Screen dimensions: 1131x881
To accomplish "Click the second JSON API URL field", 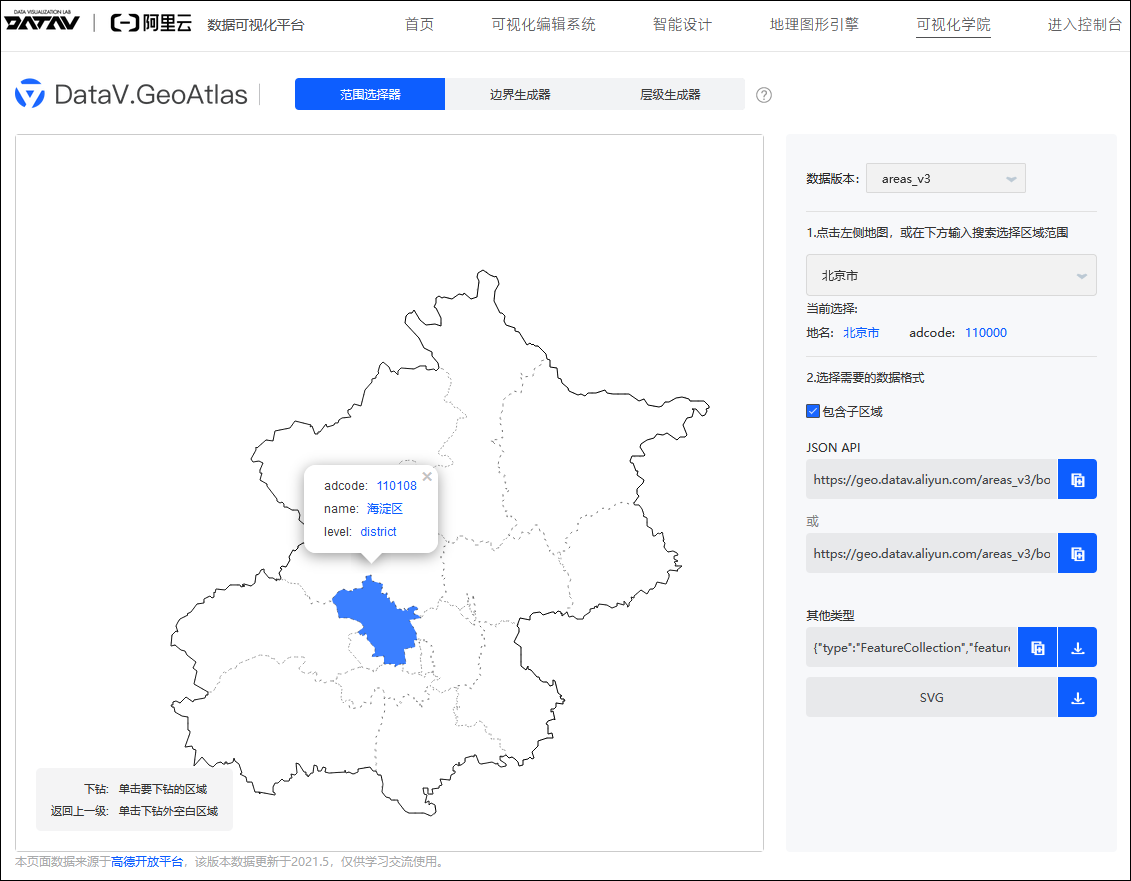I will pos(932,553).
